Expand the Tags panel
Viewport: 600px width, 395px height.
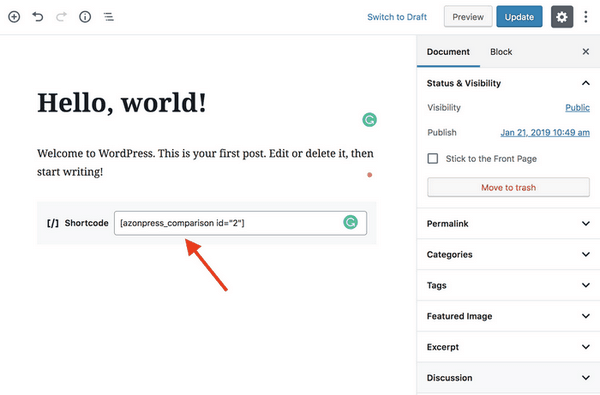[508, 285]
